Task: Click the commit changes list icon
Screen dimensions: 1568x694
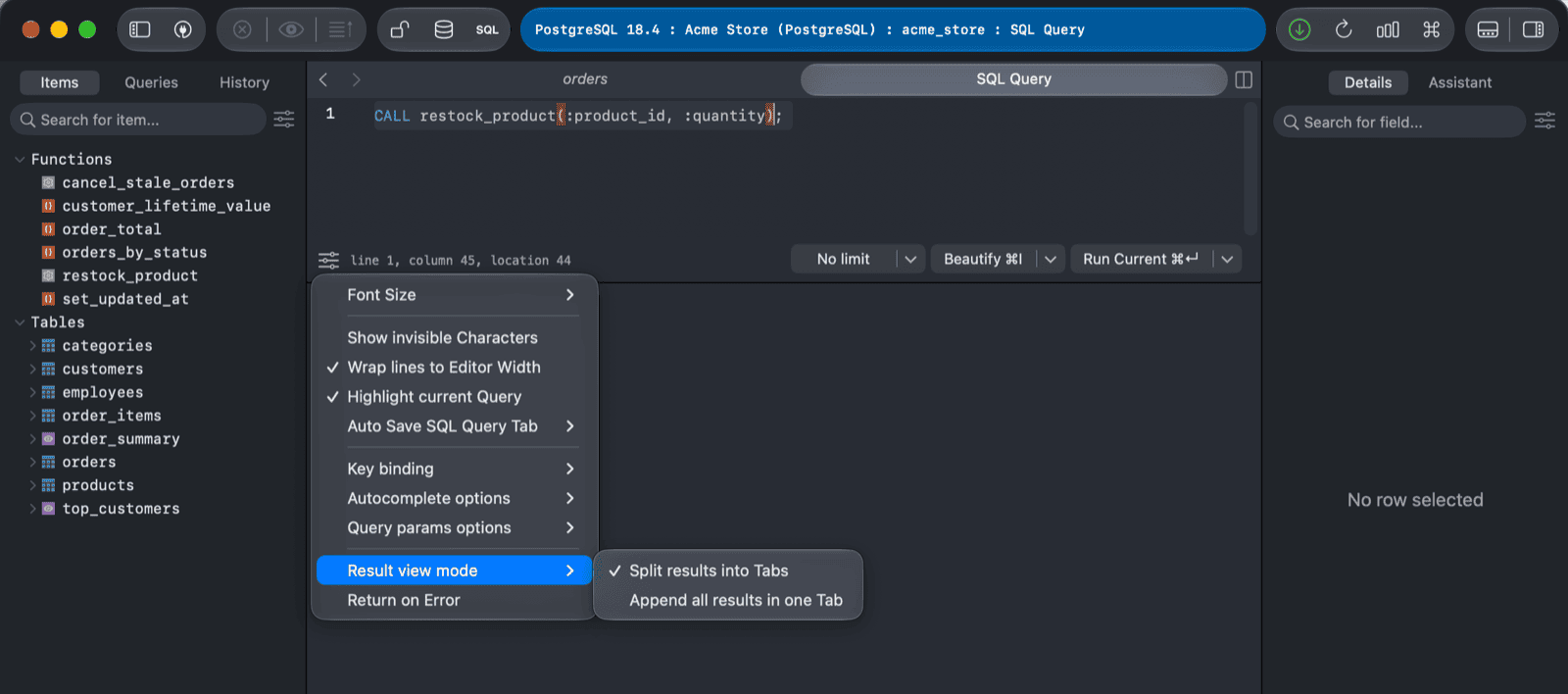Action: pyautogui.click(x=340, y=29)
